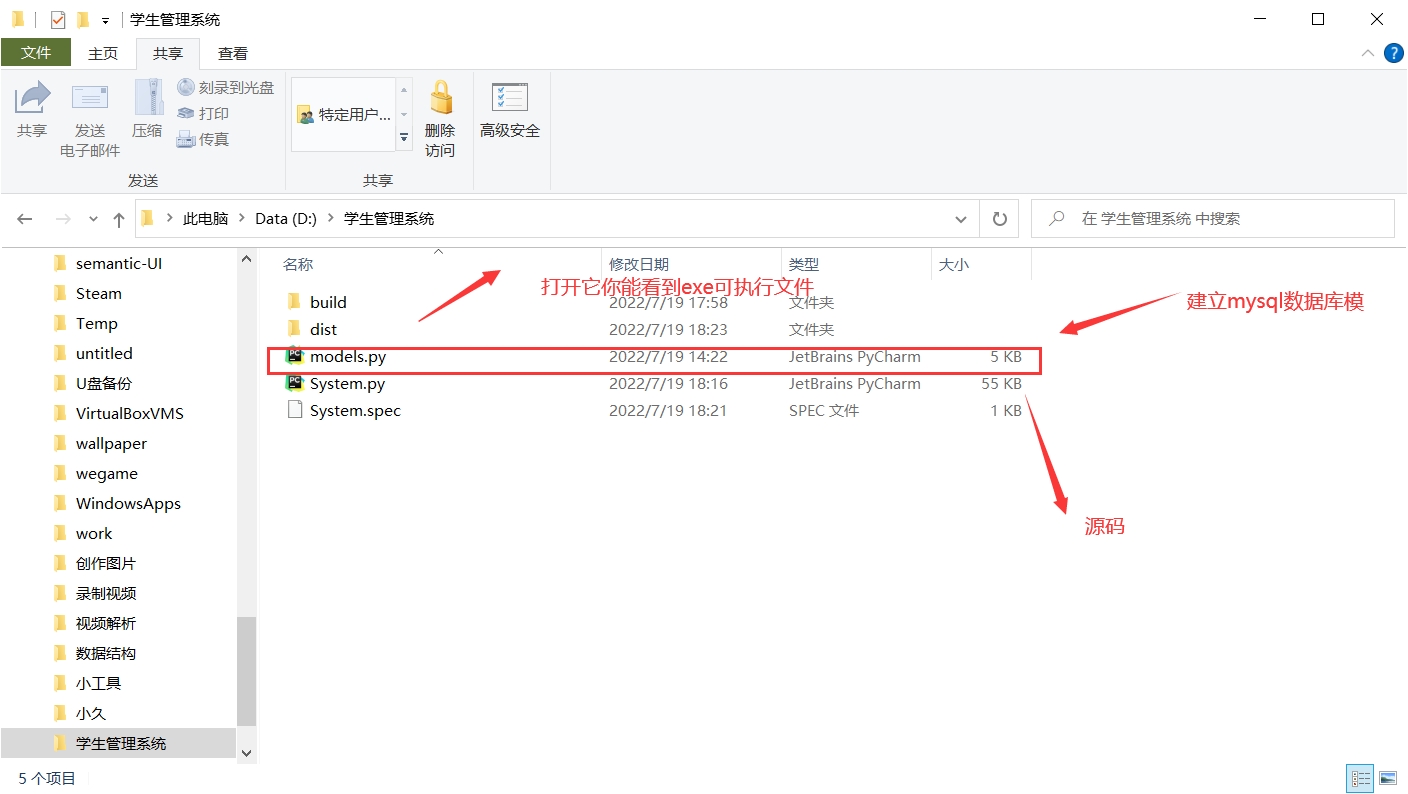Screen dimensions: 1408x794
Task: Open the File (文件) menu tab
Action: click(x=36, y=53)
